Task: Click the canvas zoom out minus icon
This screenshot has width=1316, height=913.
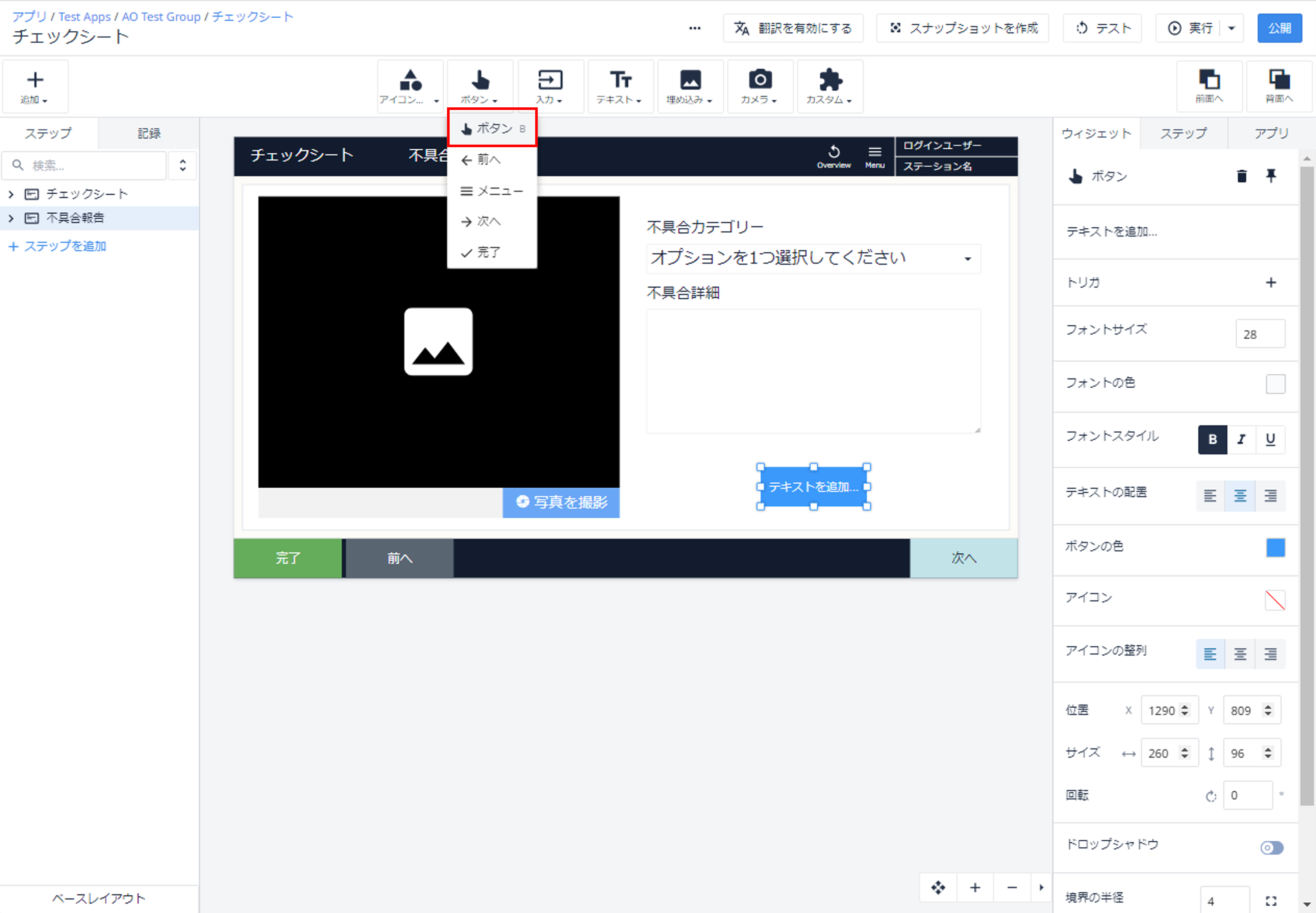Action: (x=1012, y=887)
